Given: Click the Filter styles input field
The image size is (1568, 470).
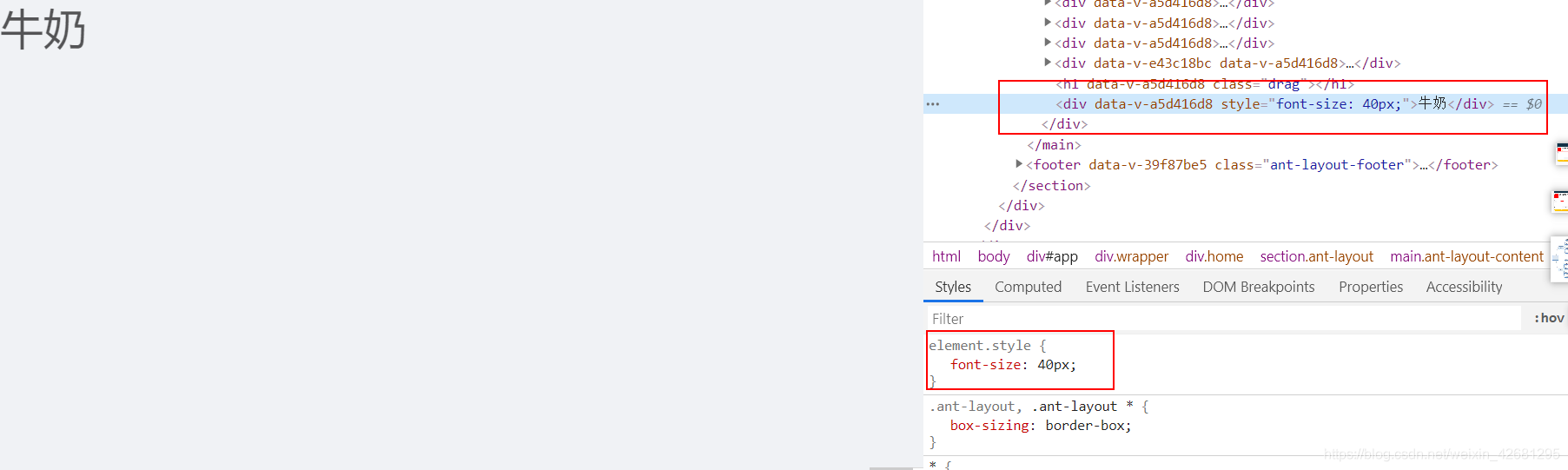Looking at the screenshot, I should point(1224,319).
